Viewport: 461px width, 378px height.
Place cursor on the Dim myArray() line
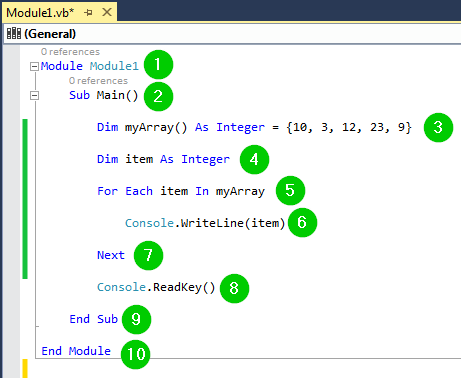tap(254, 127)
